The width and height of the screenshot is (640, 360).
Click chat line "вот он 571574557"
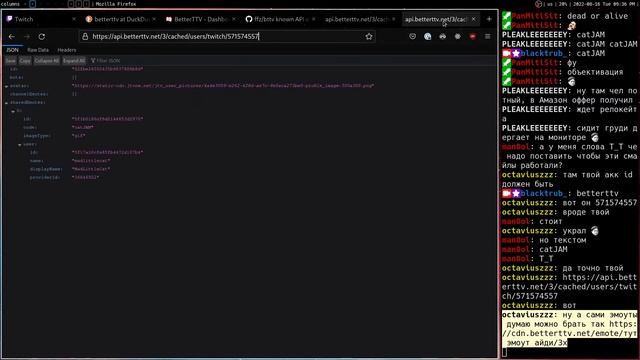point(599,203)
